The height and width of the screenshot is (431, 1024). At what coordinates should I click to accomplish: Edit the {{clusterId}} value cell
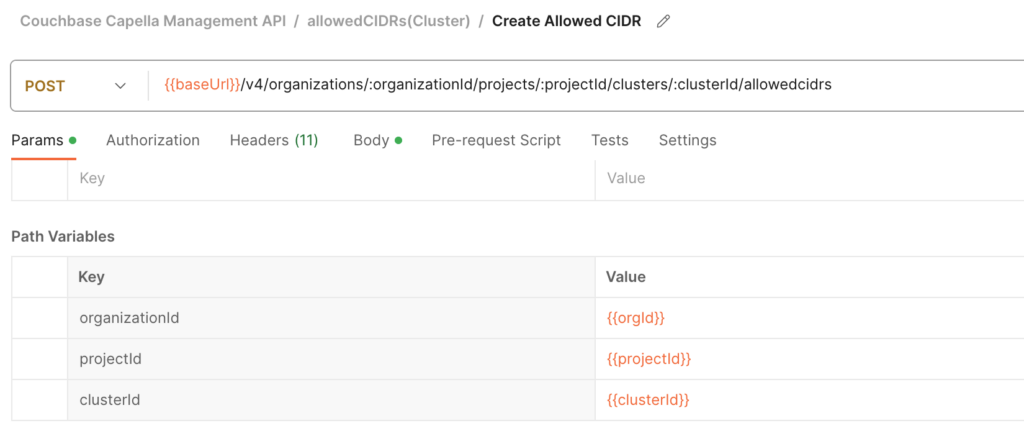pos(809,399)
